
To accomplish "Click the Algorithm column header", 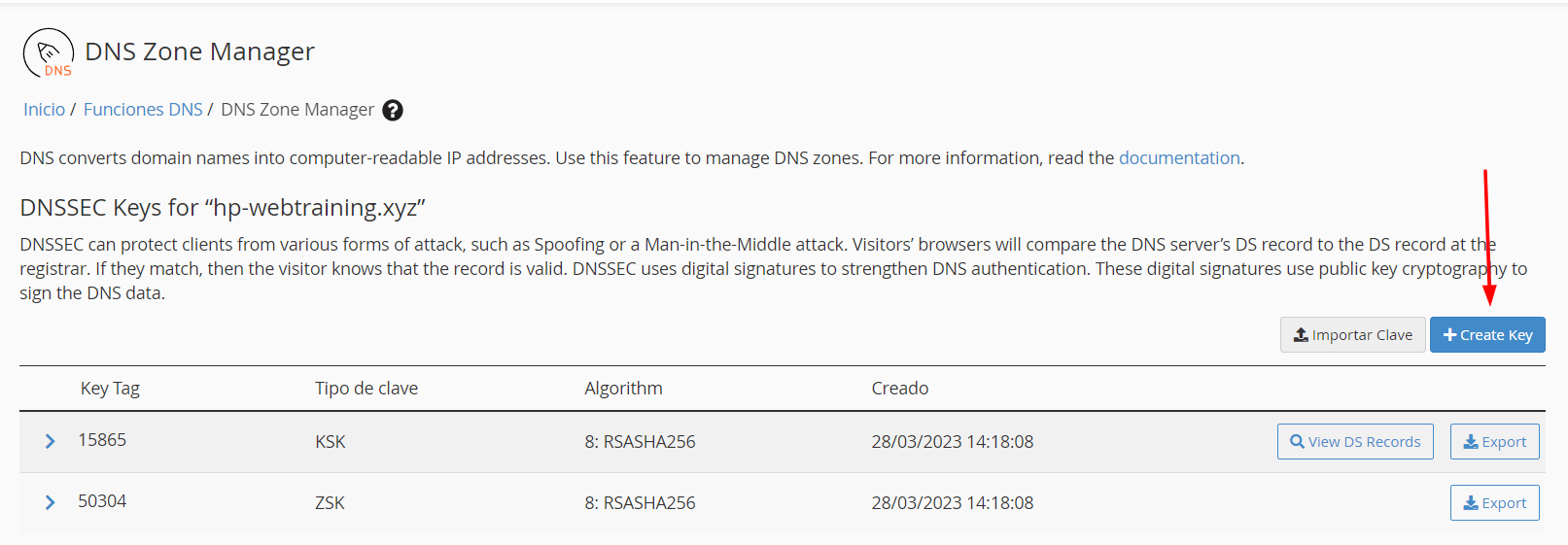I will point(623,389).
